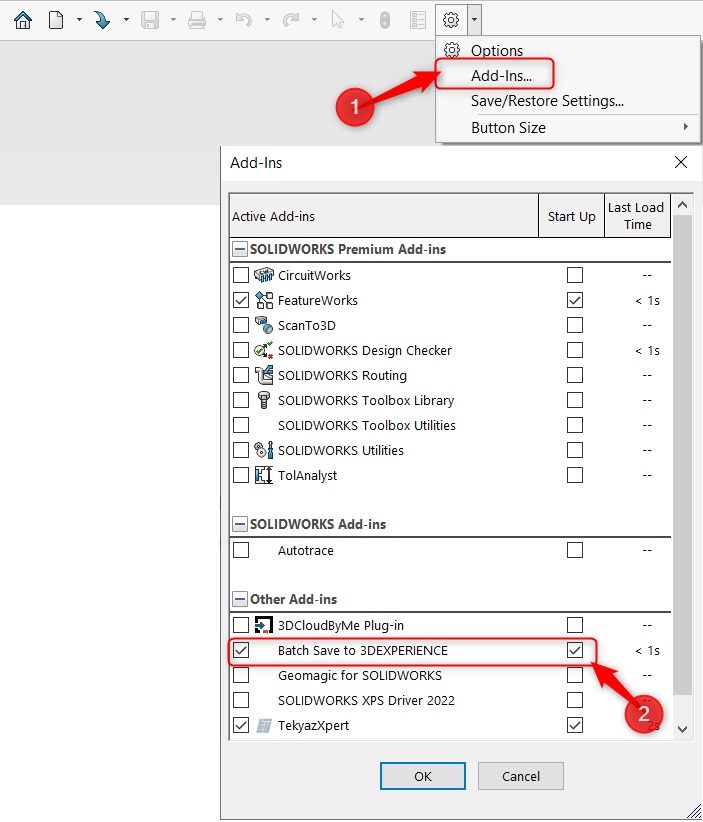The image size is (703, 822).
Task: Click the Print icon
Action: click(x=197, y=20)
